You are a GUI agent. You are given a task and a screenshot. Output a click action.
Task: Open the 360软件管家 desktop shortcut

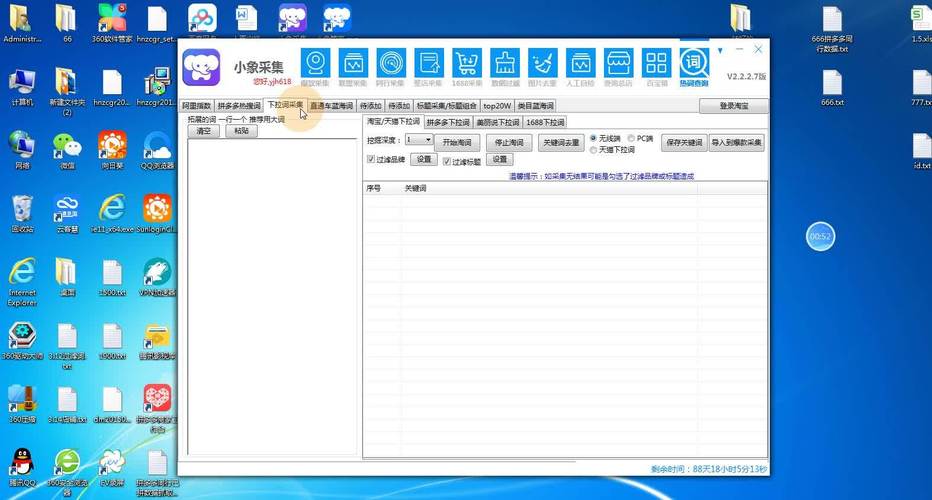click(x=112, y=24)
